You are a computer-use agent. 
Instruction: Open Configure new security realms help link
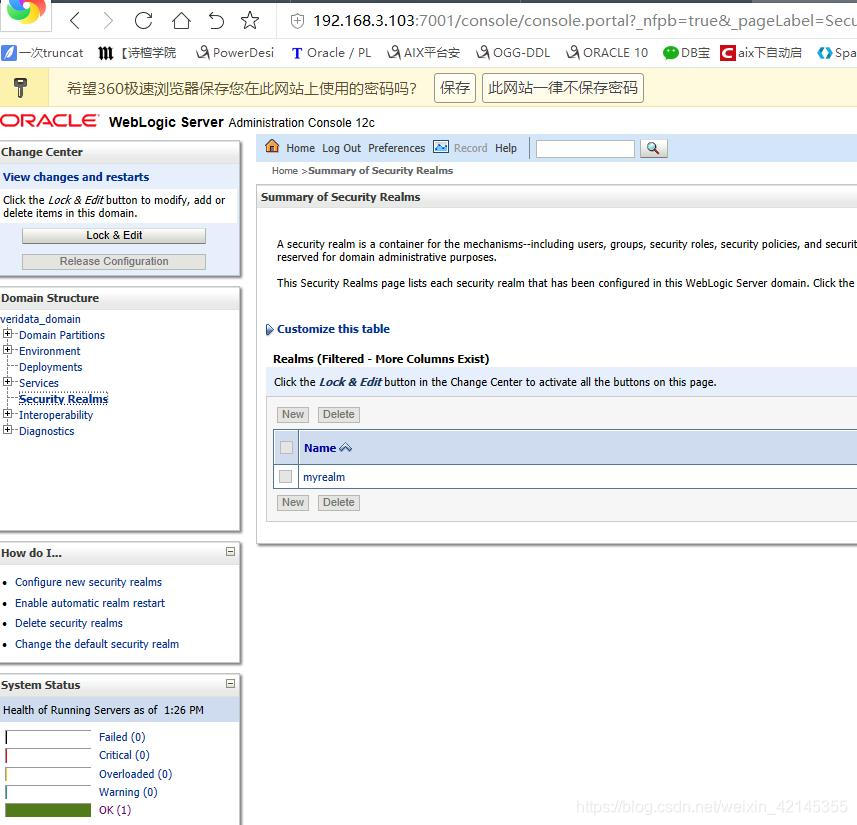click(89, 582)
